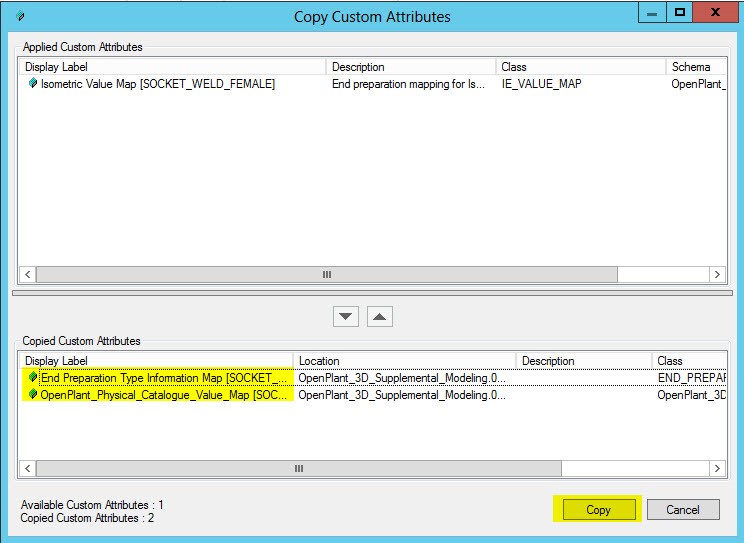Screen dimensions: 744x543
Task: Click the Isometric Value Map row icon
Action: (x=33, y=84)
